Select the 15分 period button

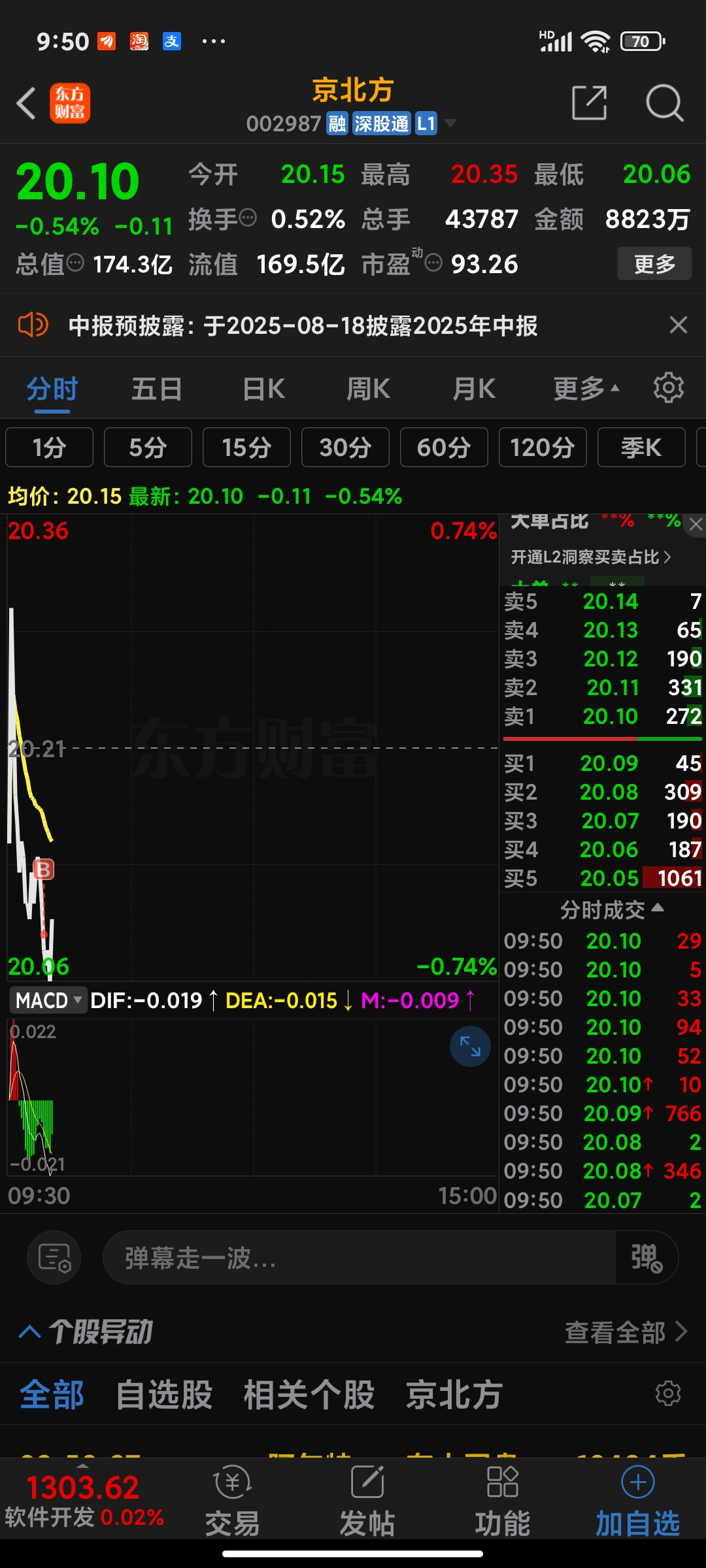point(246,448)
